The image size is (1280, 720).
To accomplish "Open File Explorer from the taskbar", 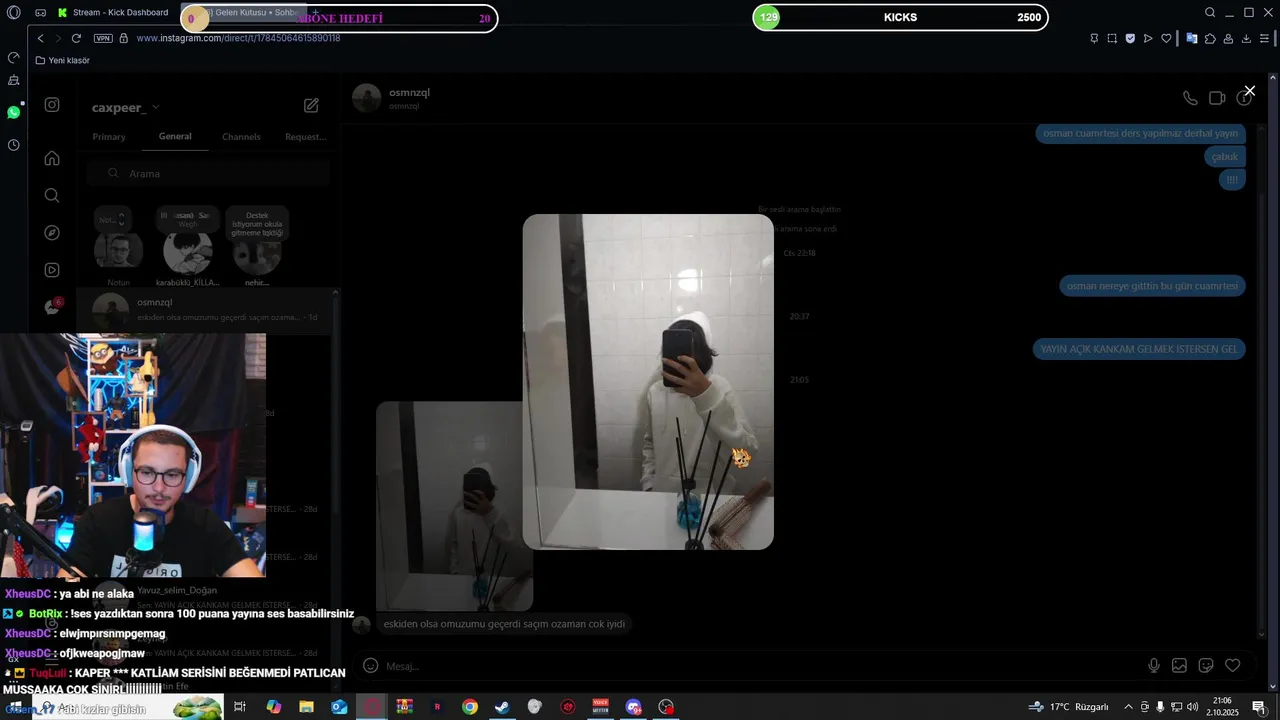I will coord(306,707).
